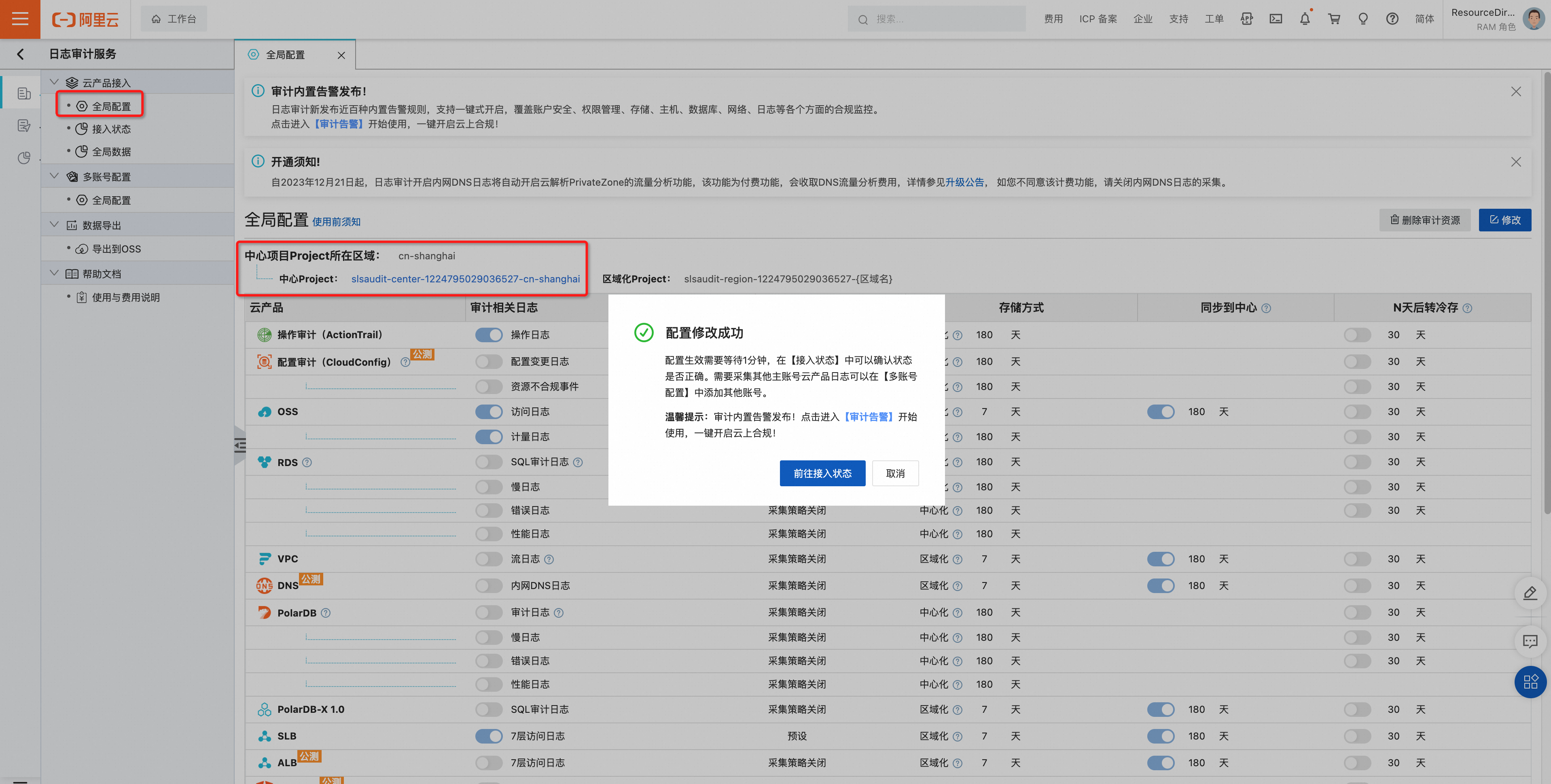
Task: Open 全局配置 under 多账号配置
Action: click(x=111, y=201)
